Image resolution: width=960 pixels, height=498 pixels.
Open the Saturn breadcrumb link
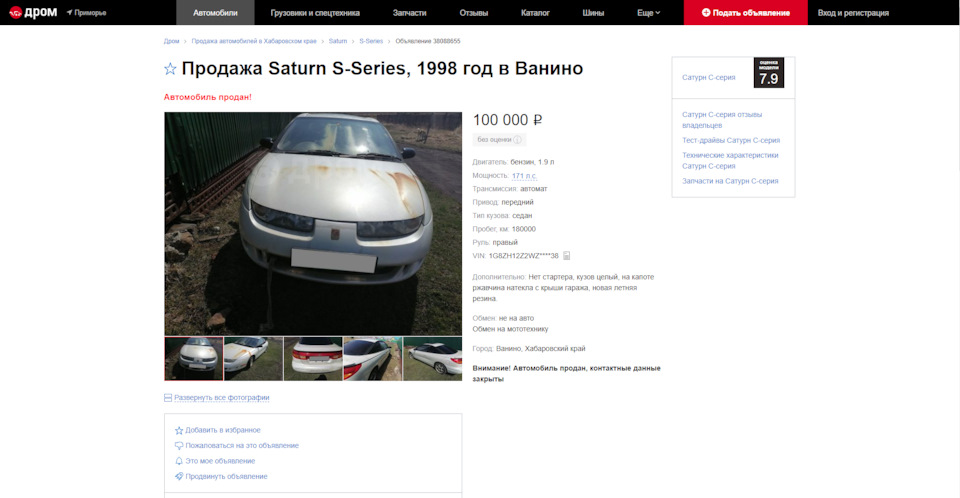pyautogui.click(x=337, y=41)
